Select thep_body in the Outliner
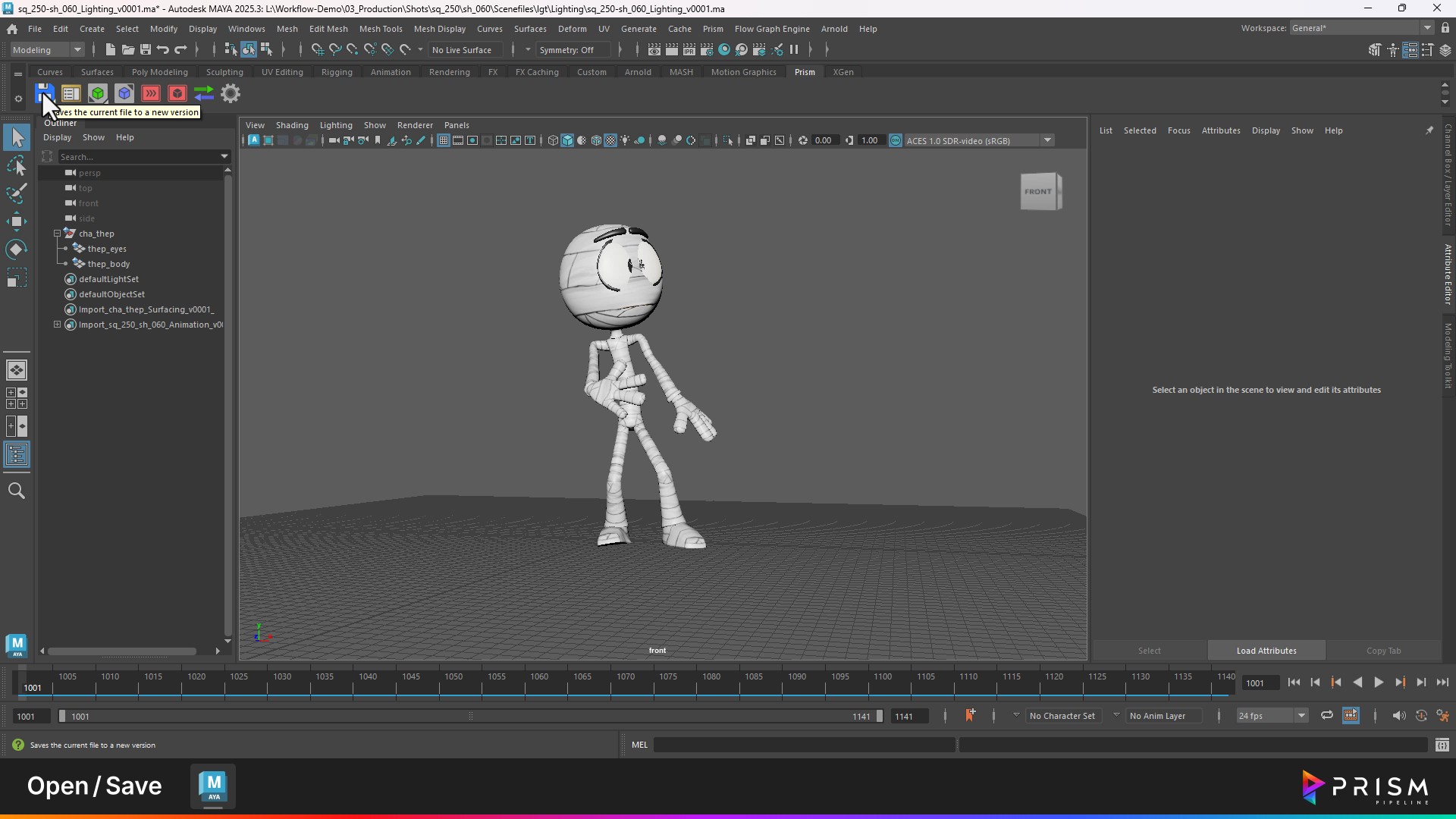1456x819 pixels. point(108,264)
